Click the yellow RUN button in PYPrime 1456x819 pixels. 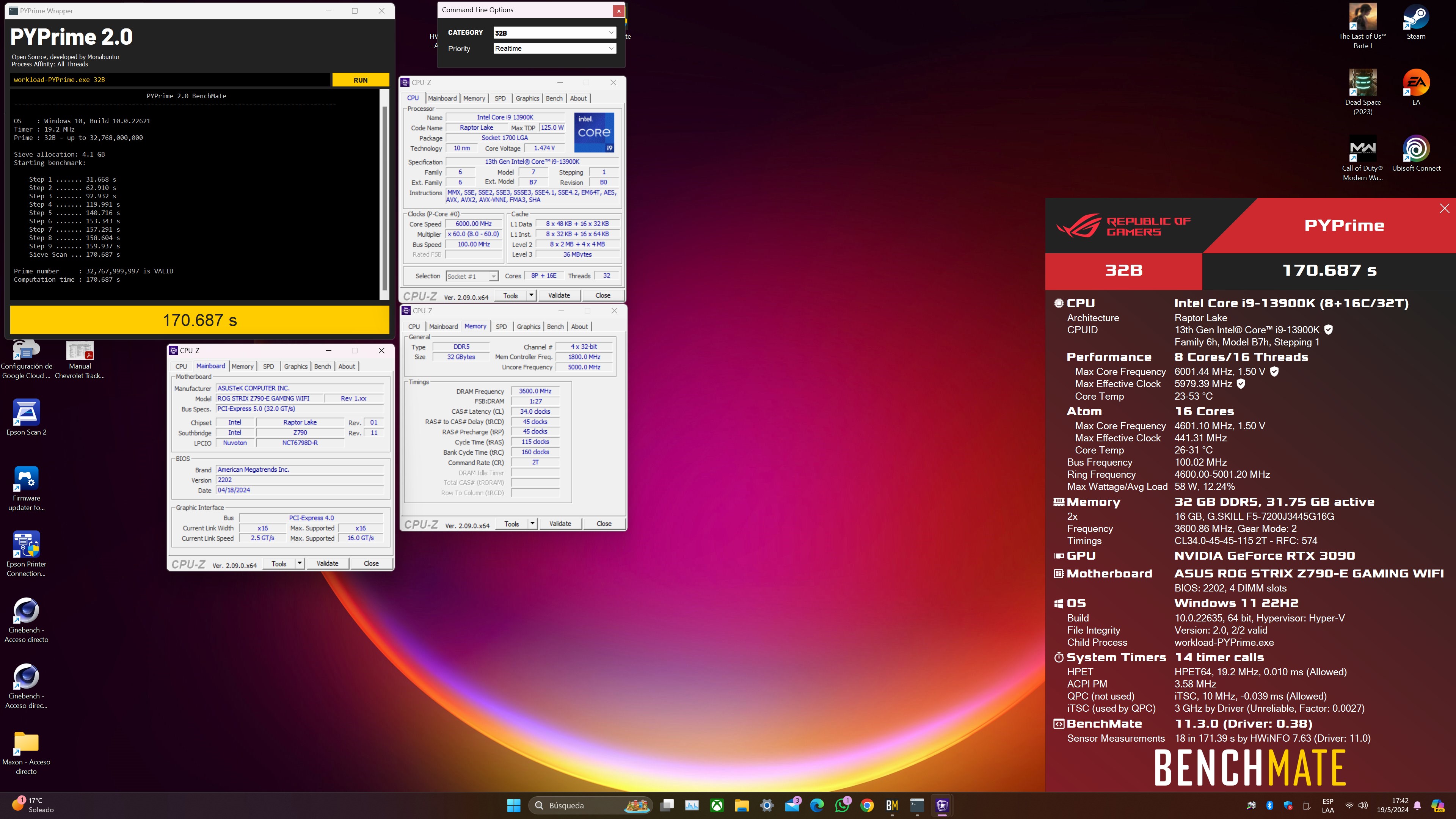(x=361, y=80)
